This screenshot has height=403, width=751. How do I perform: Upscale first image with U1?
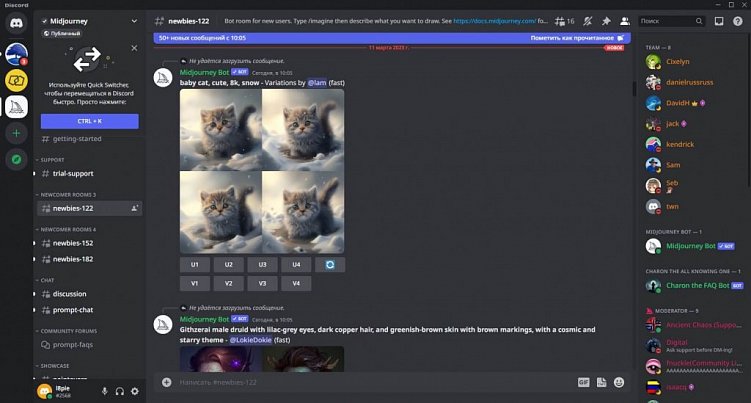194,265
